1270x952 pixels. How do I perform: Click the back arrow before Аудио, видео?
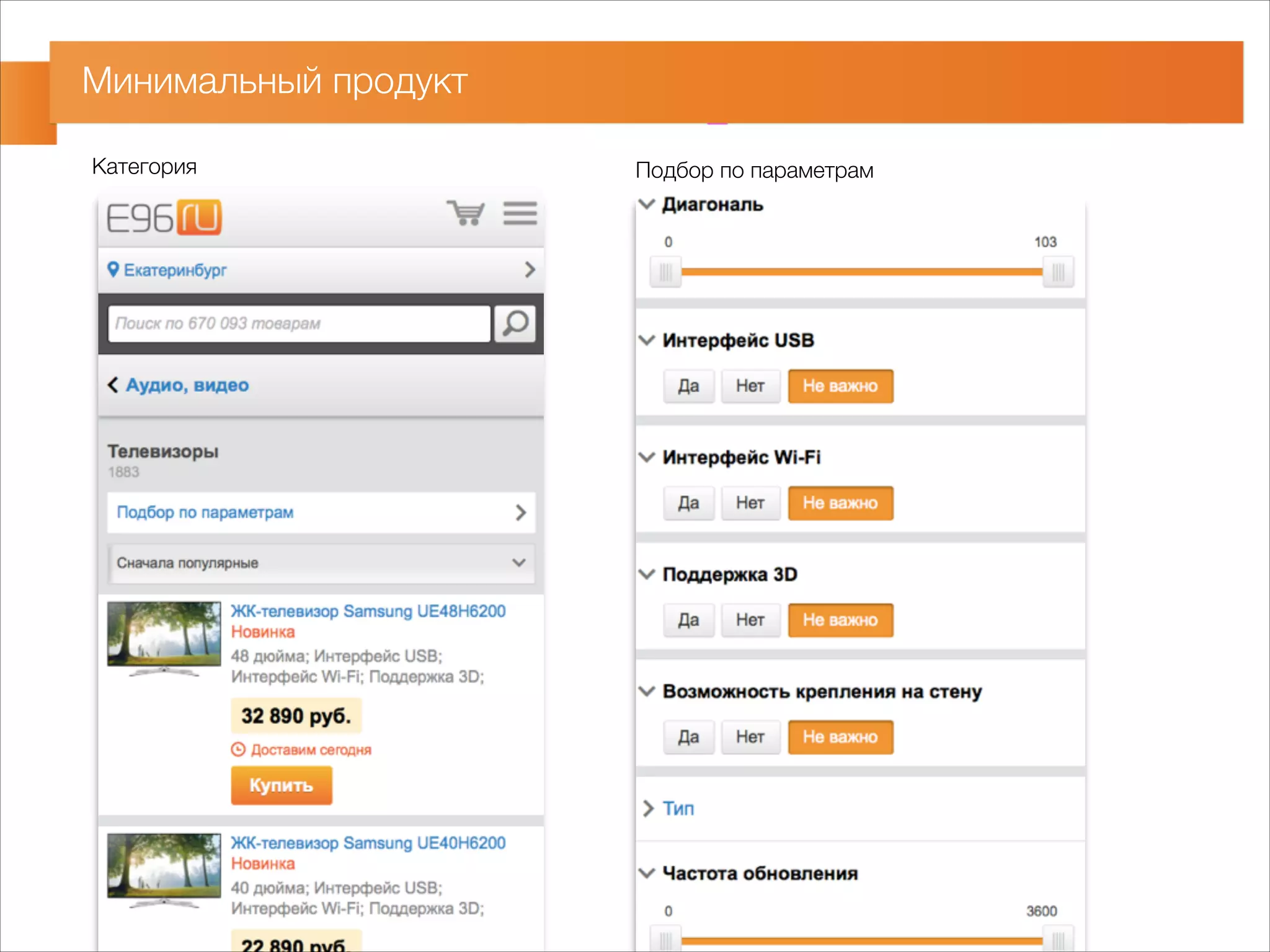(x=113, y=385)
